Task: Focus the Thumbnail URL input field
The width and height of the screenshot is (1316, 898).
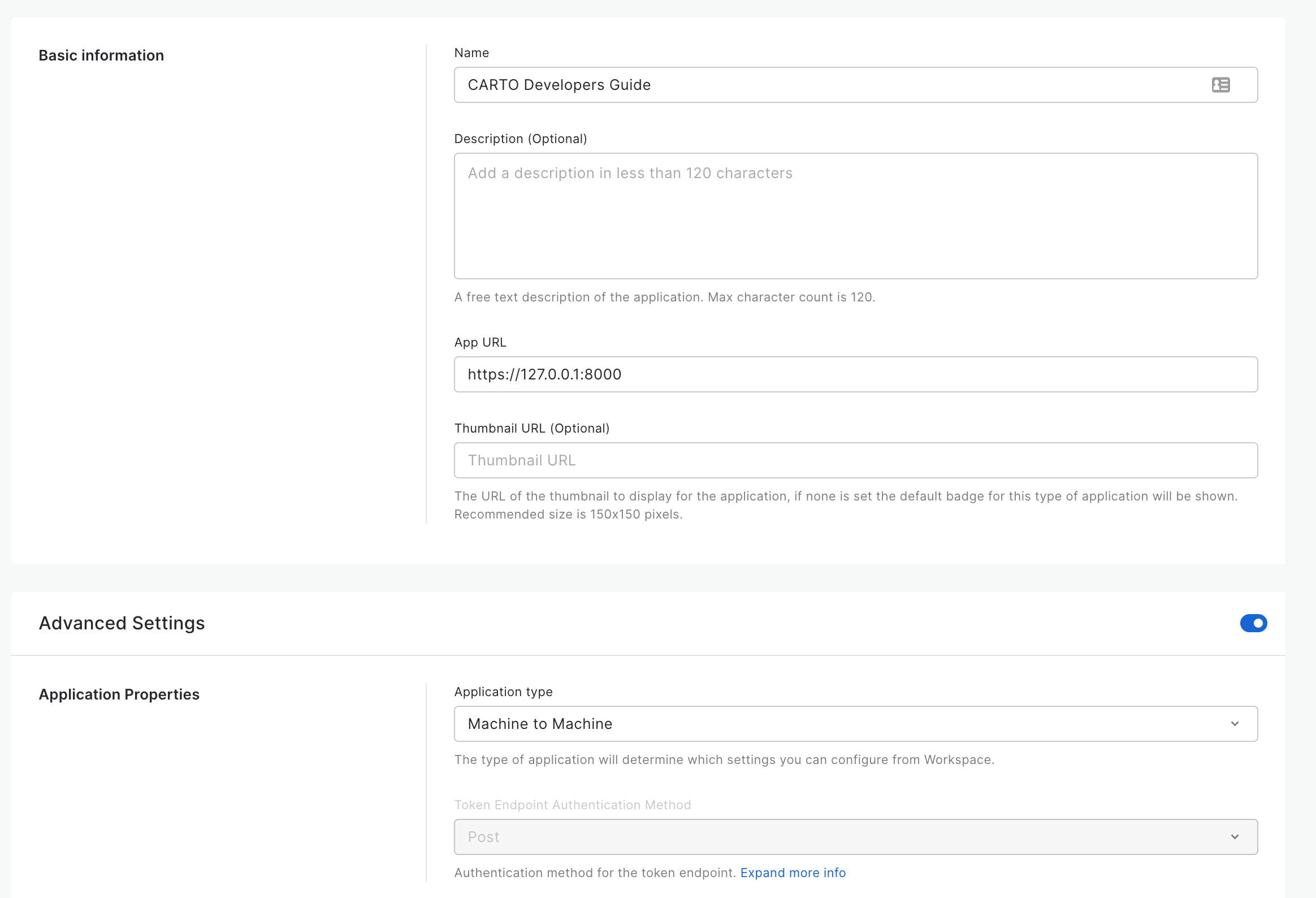Action: click(x=855, y=460)
